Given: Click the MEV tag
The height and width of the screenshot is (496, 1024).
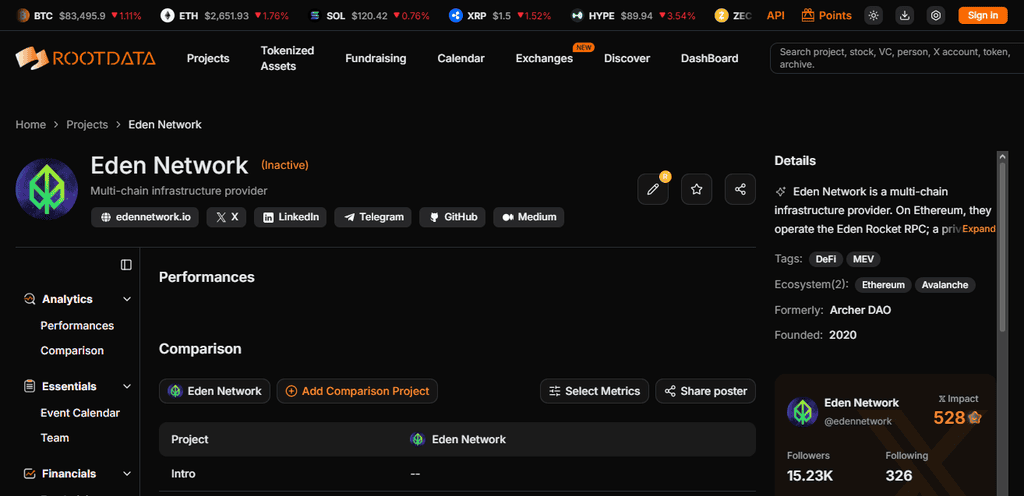Looking at the screenshot, I should (863, 259).
